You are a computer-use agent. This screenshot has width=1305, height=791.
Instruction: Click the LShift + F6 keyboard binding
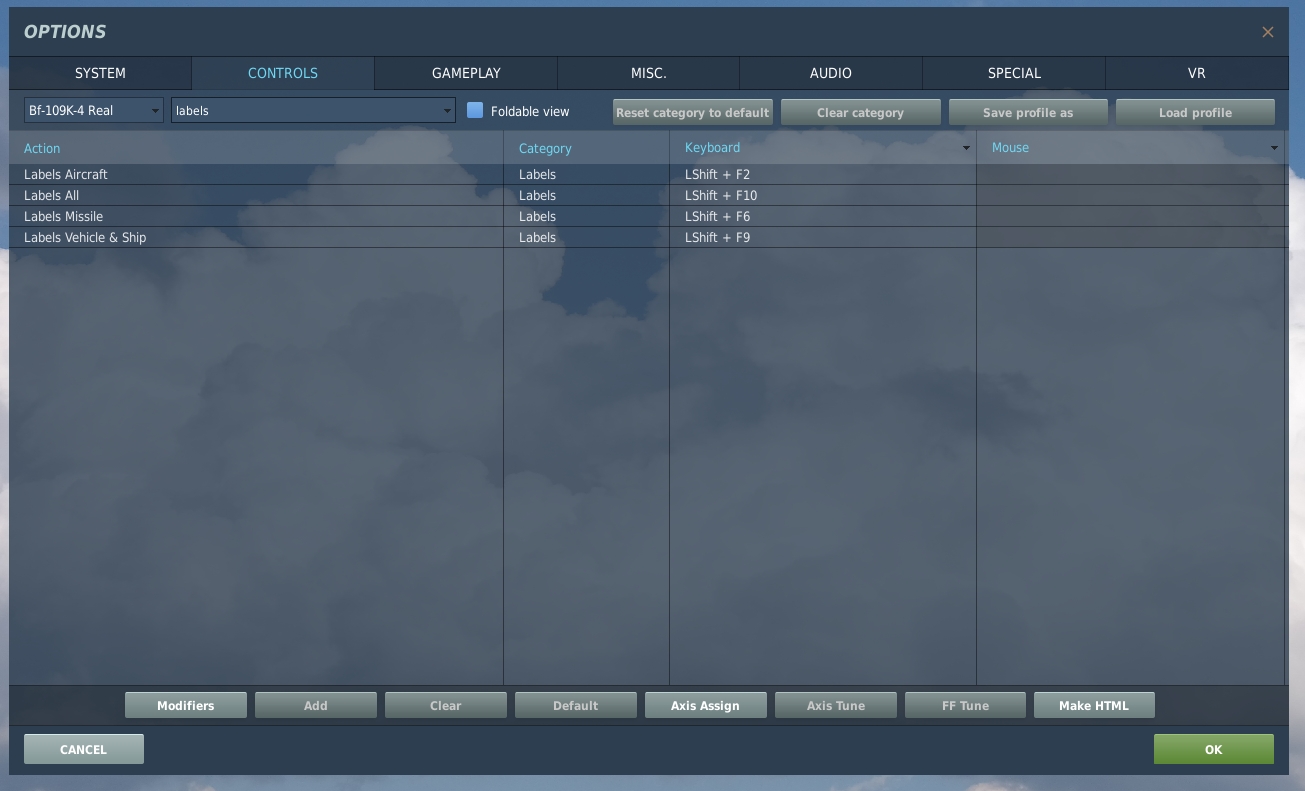coord(823,216)
